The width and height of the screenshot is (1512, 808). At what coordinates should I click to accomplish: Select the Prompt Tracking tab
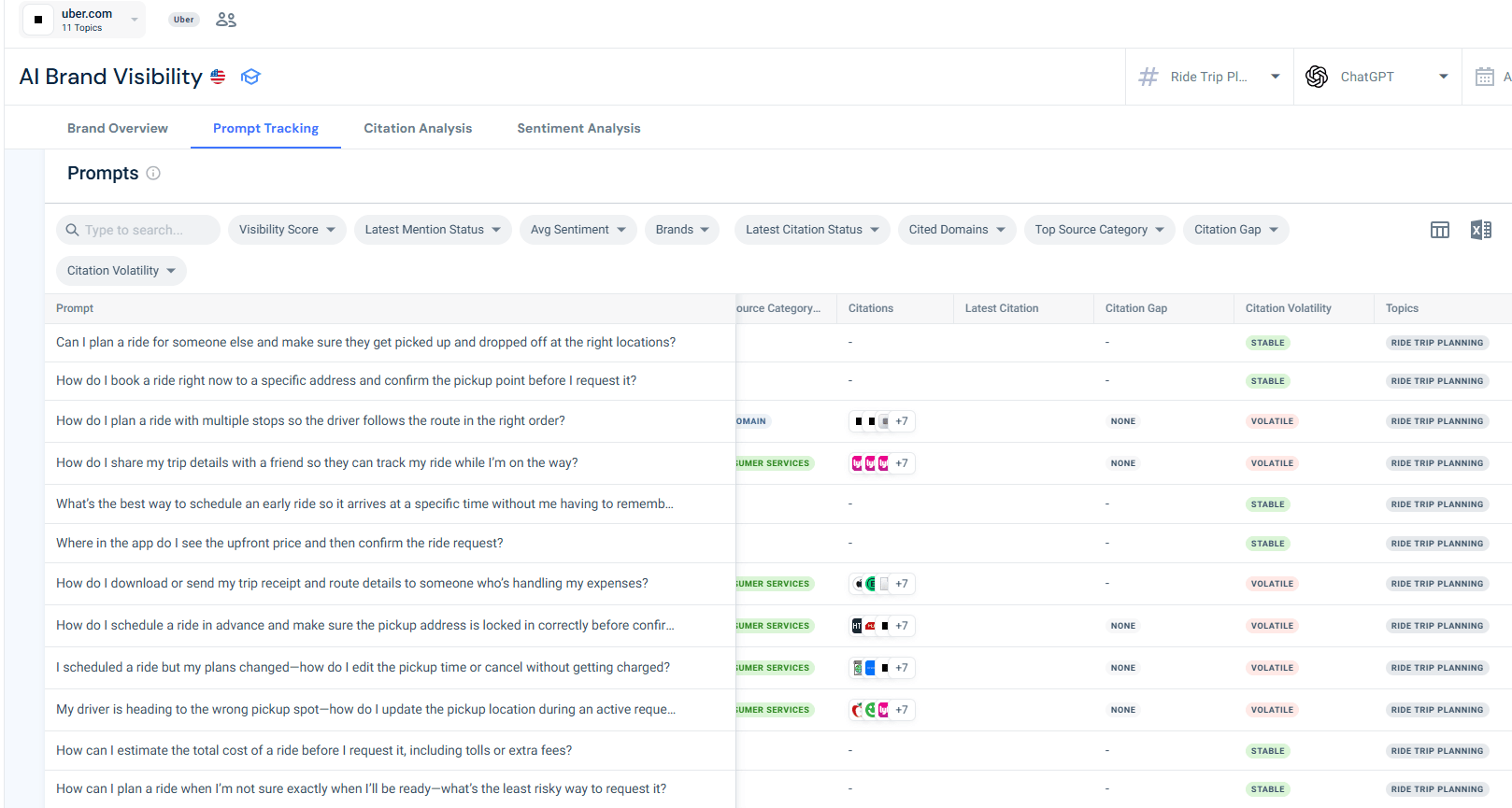click(265, 128)
